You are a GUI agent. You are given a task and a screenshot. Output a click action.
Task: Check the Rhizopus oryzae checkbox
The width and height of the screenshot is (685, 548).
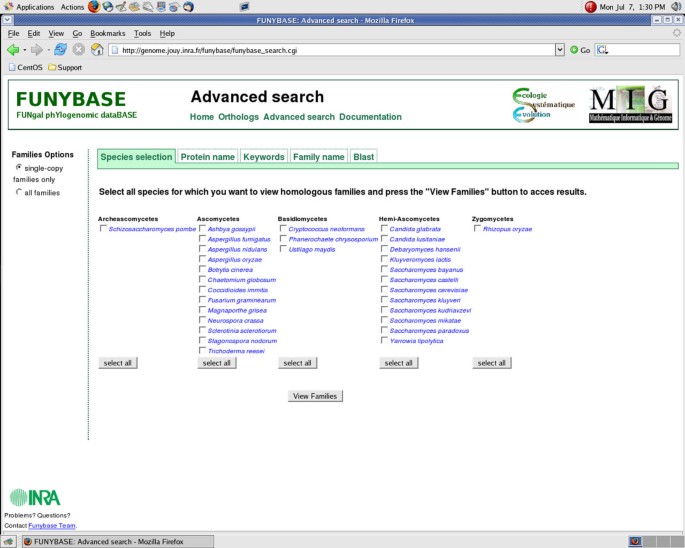coord(477,228)
